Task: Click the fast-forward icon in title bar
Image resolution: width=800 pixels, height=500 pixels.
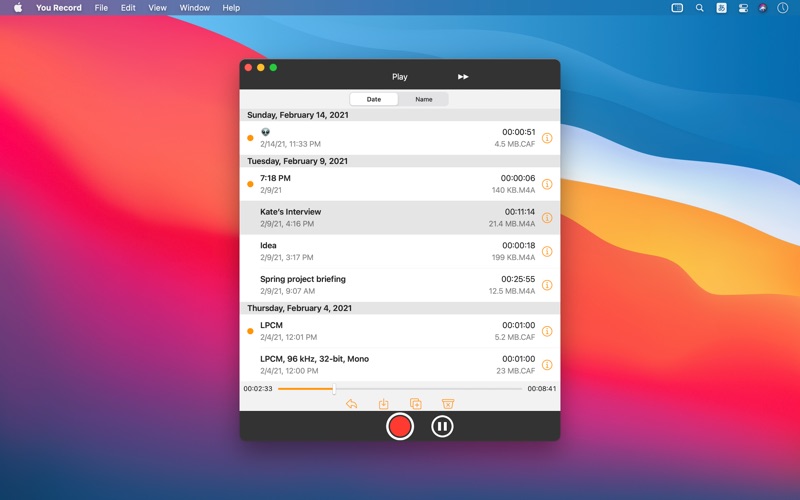Action: [463, 77]
